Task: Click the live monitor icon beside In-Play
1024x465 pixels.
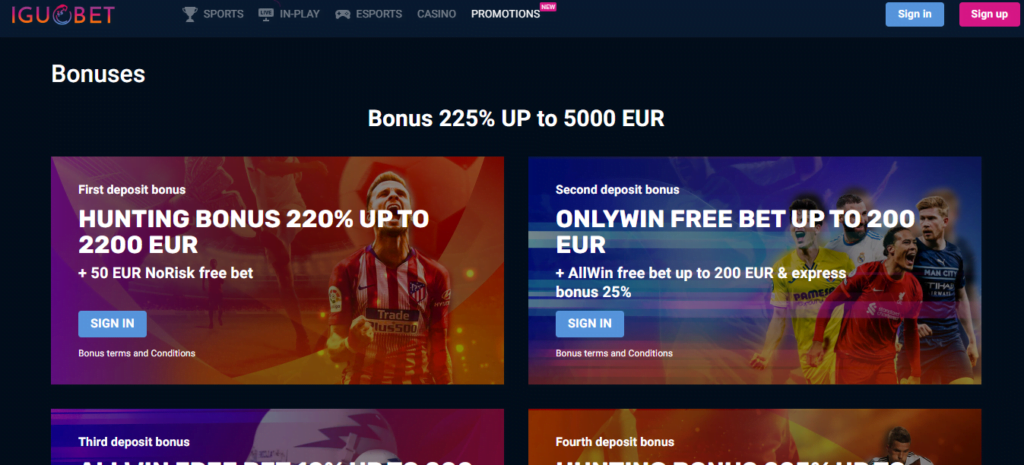Action: 266,14
